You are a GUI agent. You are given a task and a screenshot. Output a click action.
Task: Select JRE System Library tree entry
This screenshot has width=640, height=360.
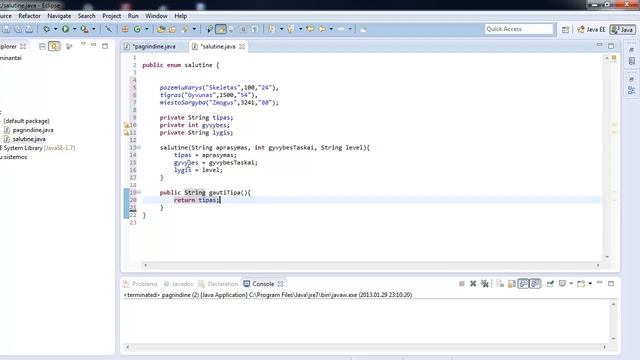pyautogui.click(x=38, y=148)
